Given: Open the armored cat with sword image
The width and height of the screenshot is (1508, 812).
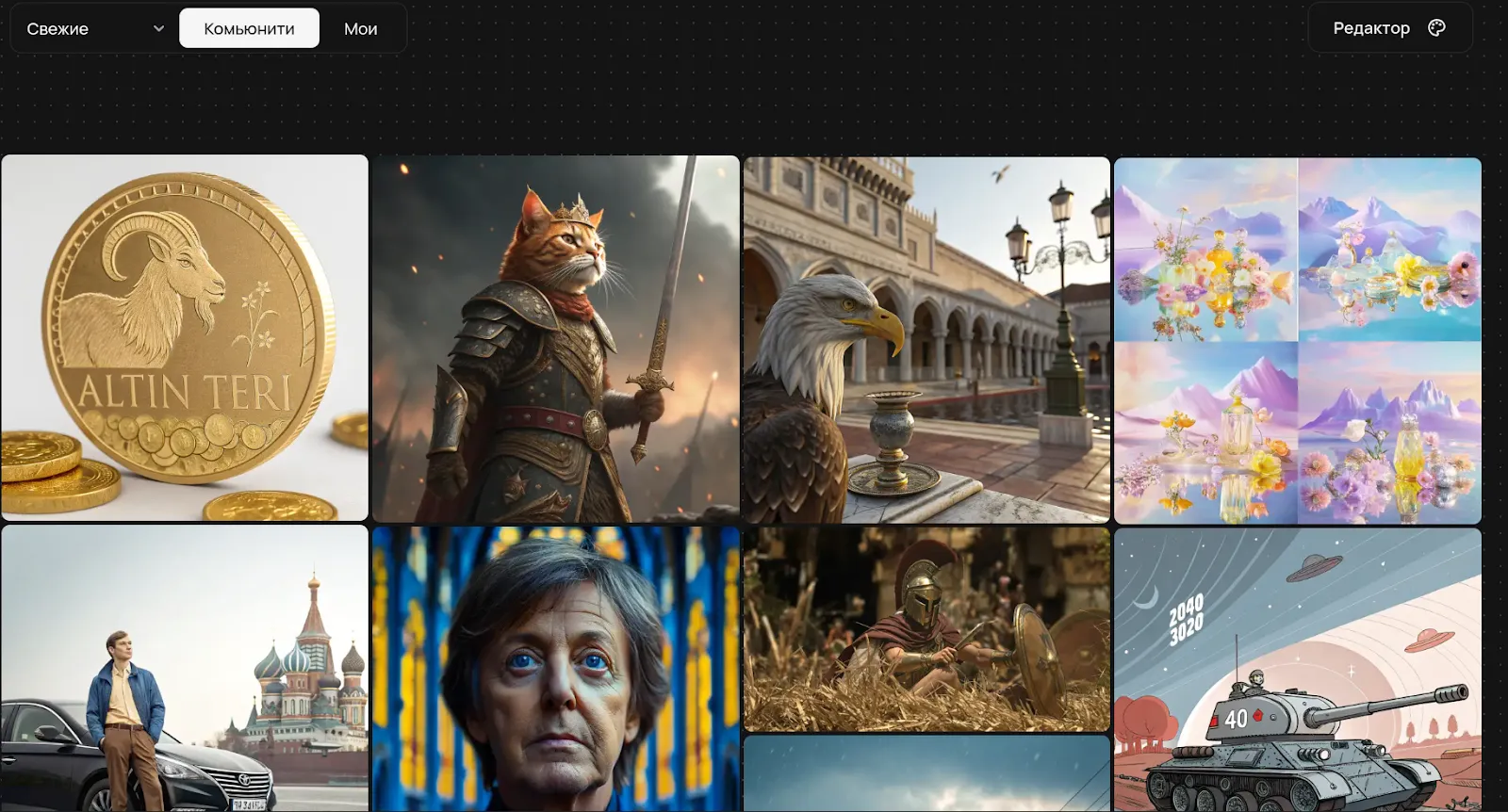Looking at the screenshot, I should (x=556, y=339).
